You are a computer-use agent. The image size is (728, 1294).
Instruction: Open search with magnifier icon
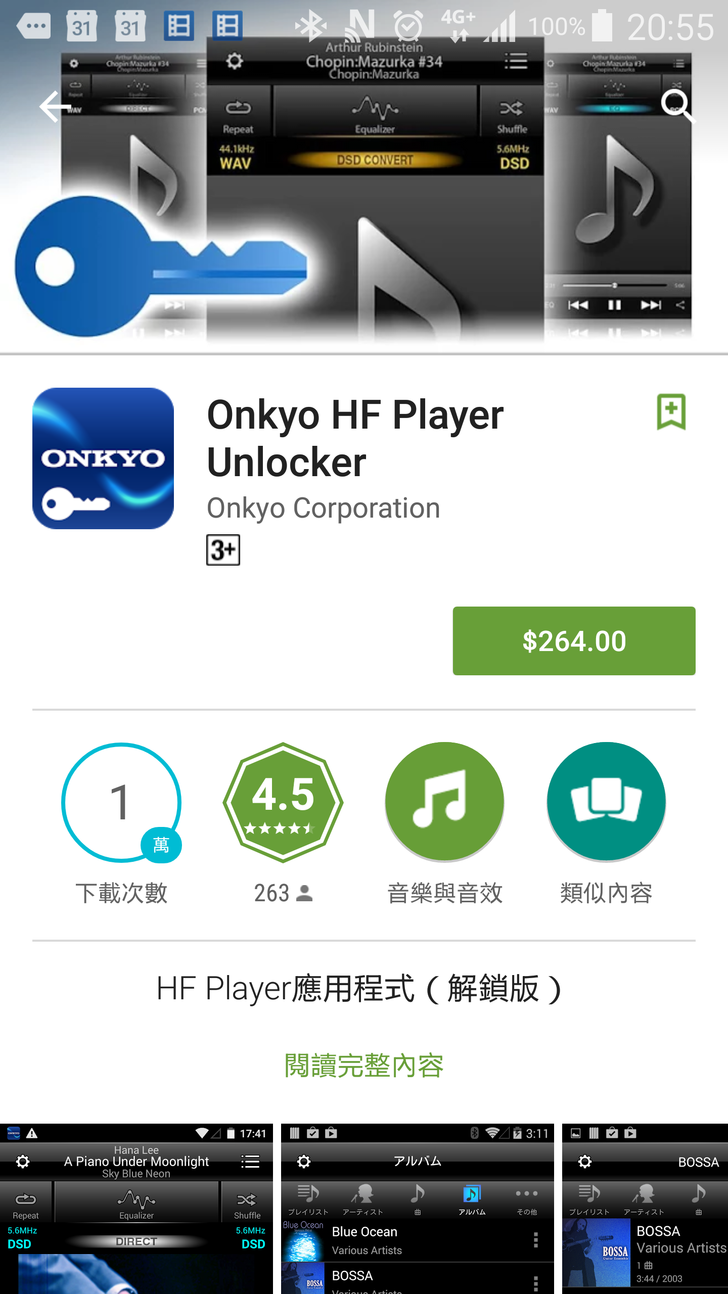[677, 104]
